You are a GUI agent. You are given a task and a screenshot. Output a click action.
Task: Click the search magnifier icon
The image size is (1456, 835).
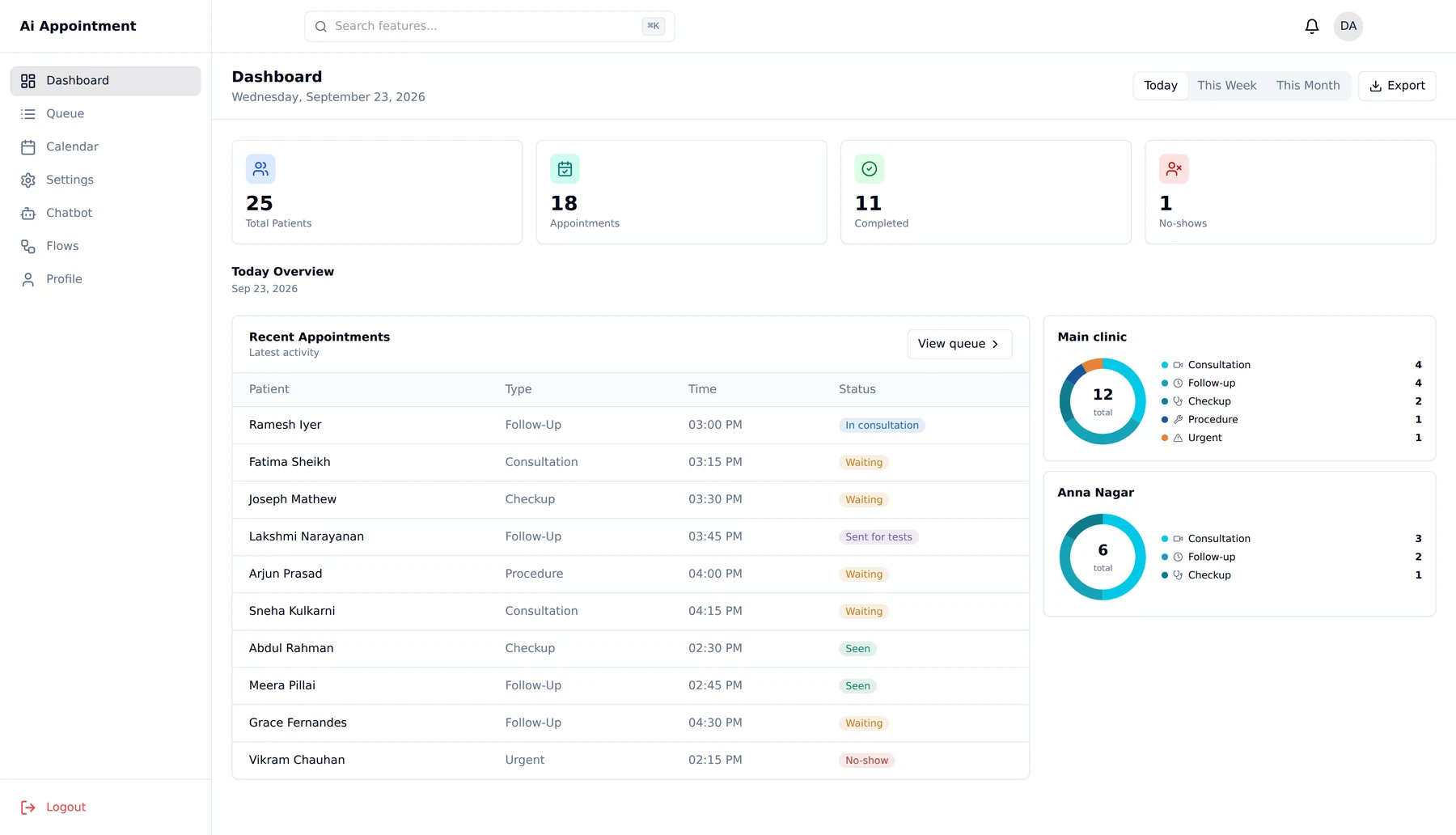321,27
